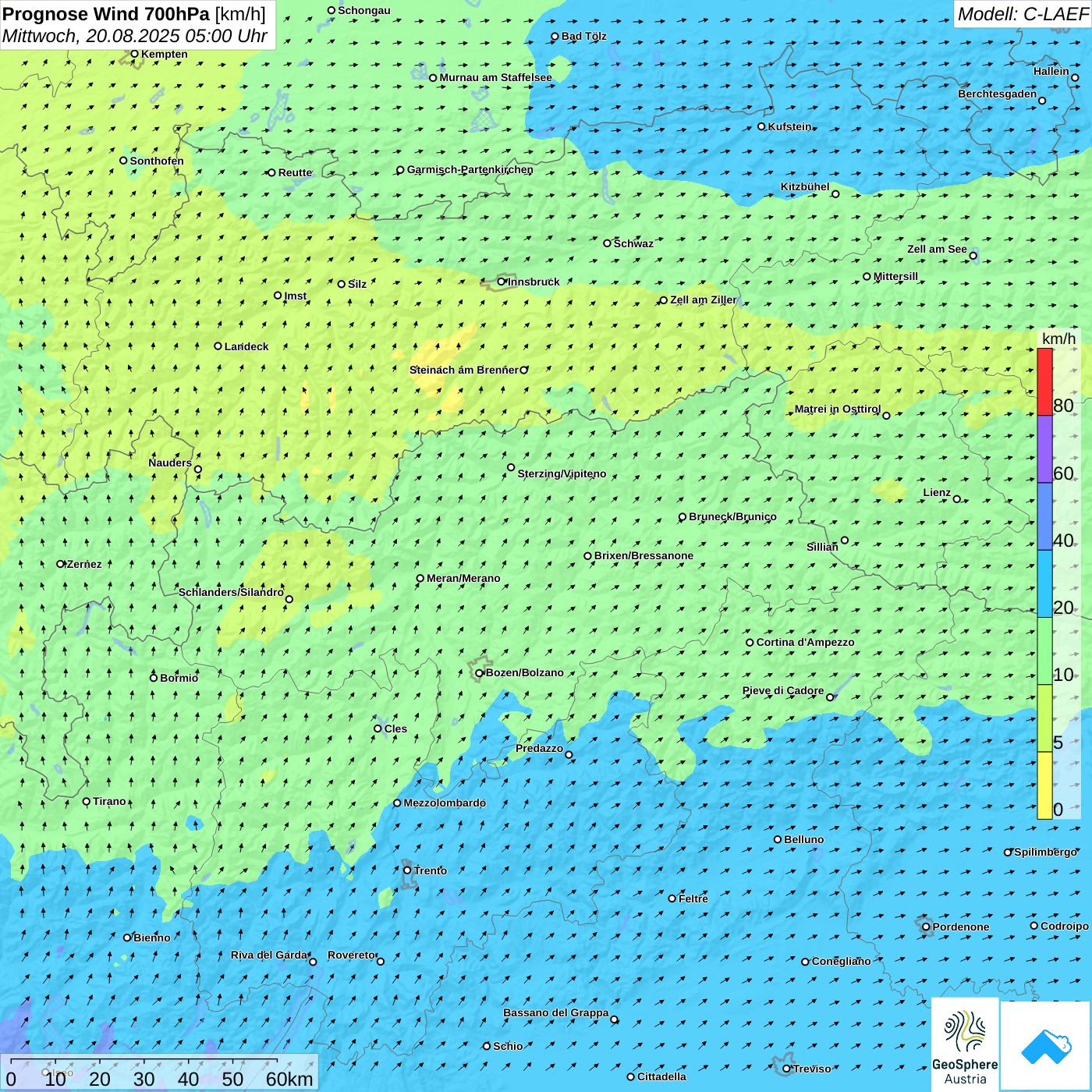Click the 'Meran/Merano' city label
The image size is (1092, 1092).
(463, 578)
